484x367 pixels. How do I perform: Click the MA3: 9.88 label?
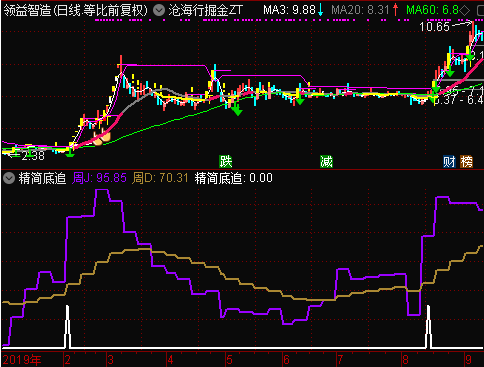(289, 10)
